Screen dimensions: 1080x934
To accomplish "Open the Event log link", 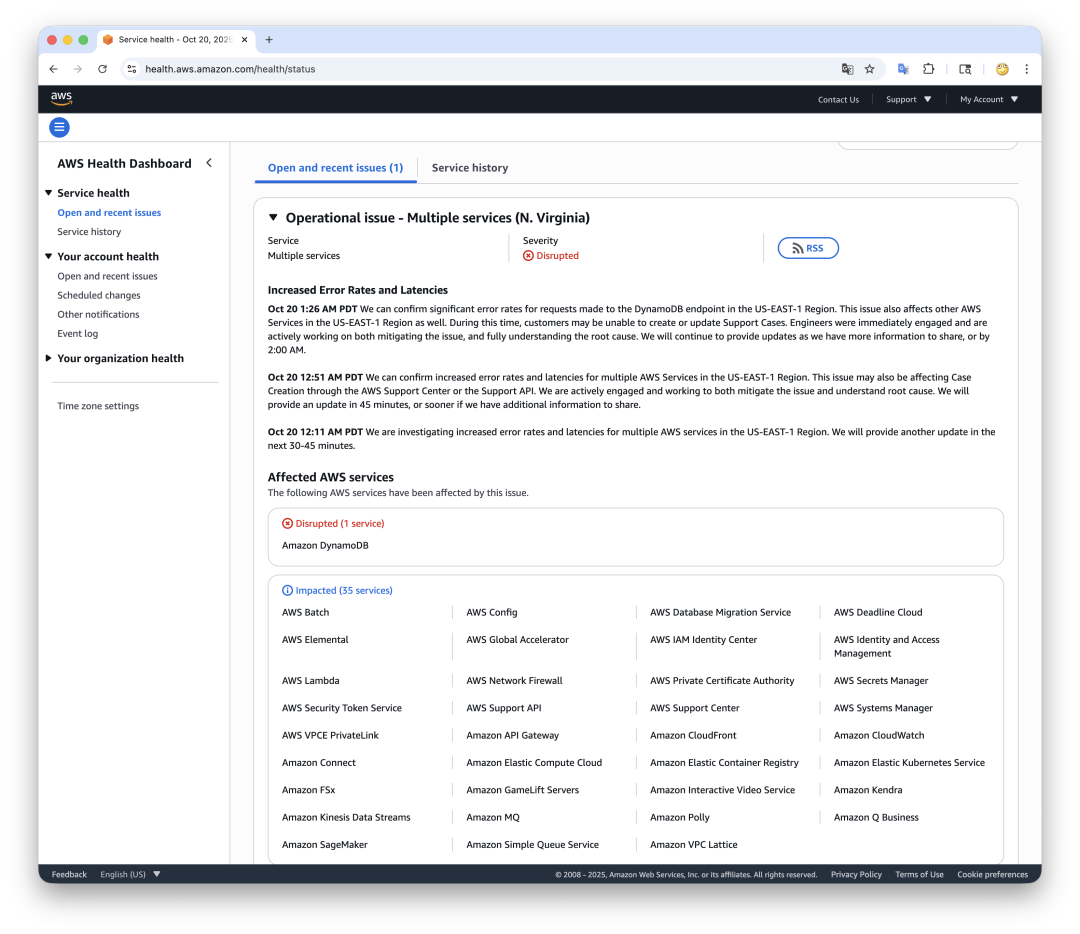I will [x=77, y=334].
